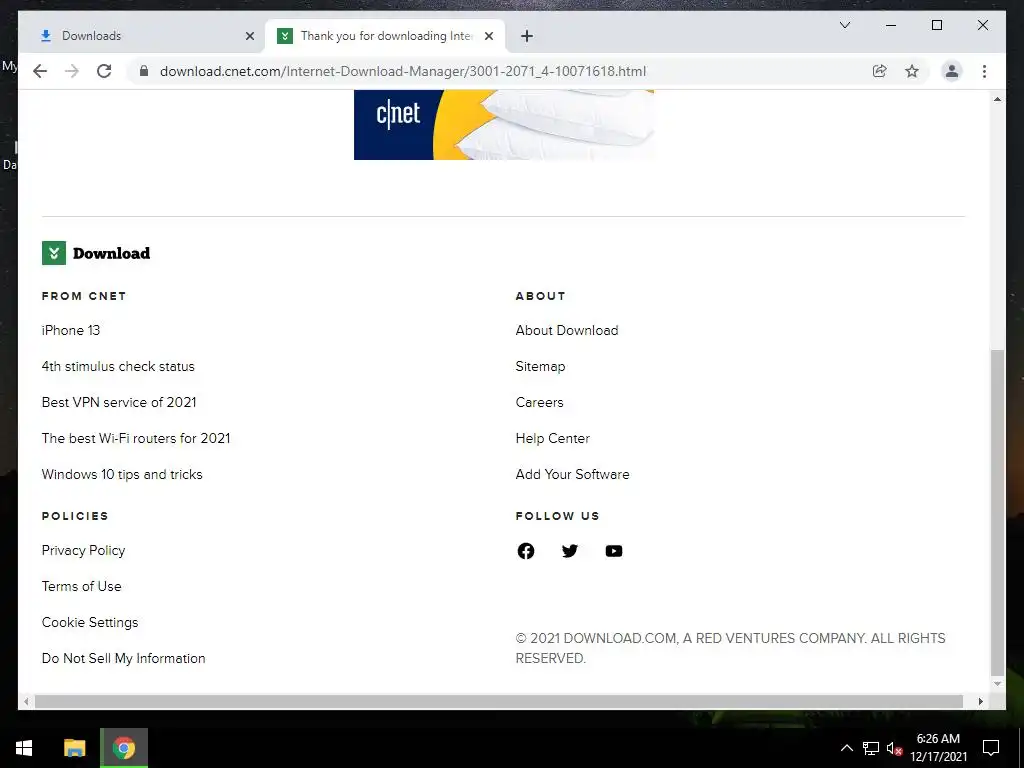Viewport: 1024px width, 768px height.
Task: Click the horizontal scrollbar thumb
Action: [x=499, y=701]
